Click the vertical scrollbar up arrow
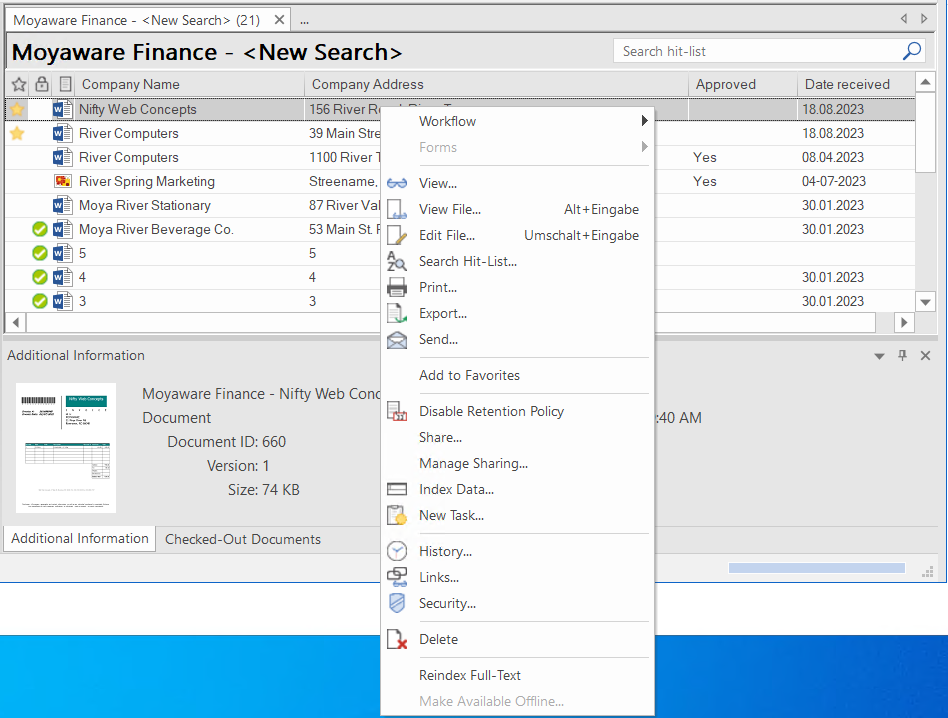 (925, 82)
